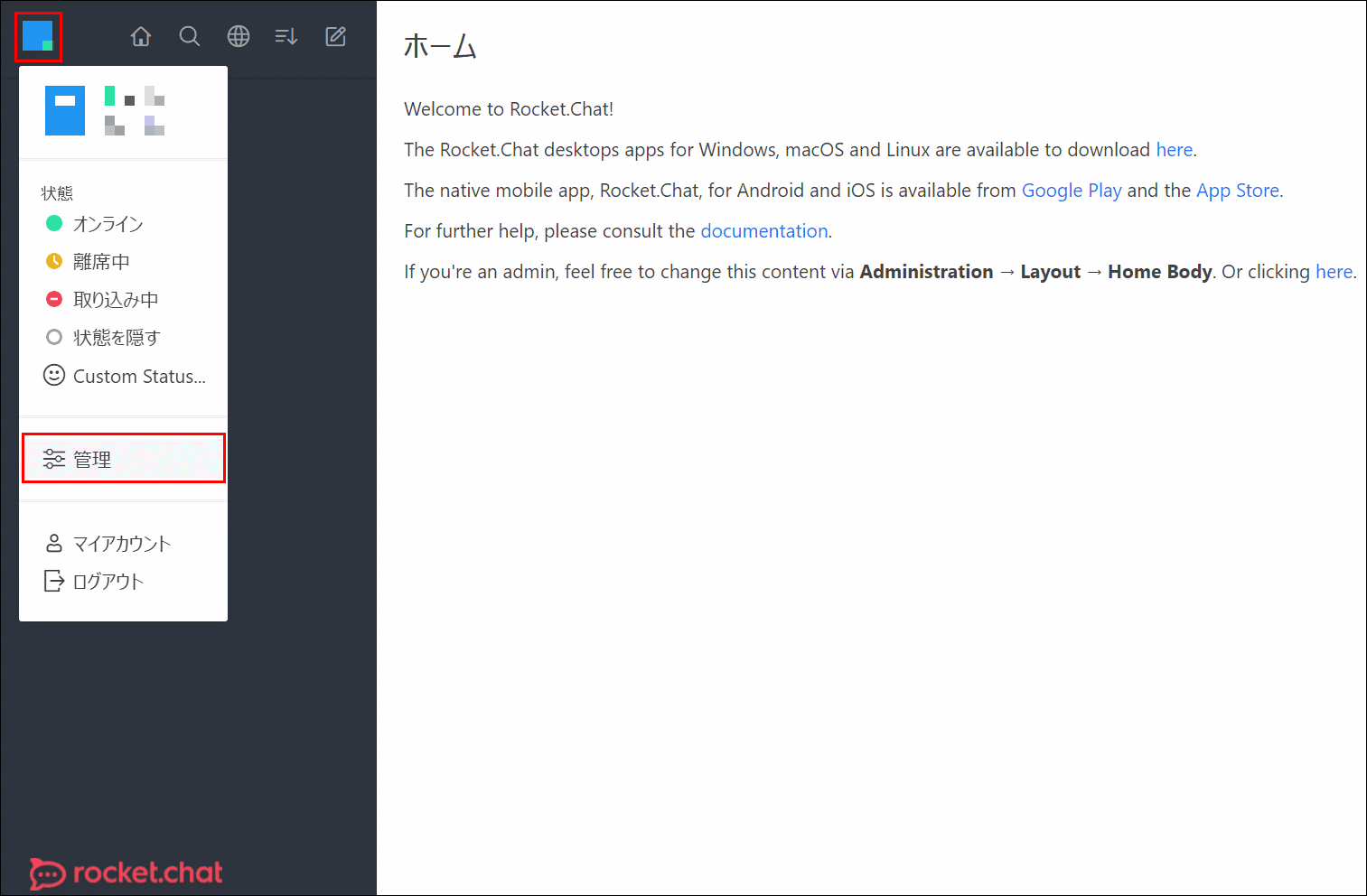
Task: Click the 'Welcome to Rocket.Chat!' text
Action: [509, 109]
